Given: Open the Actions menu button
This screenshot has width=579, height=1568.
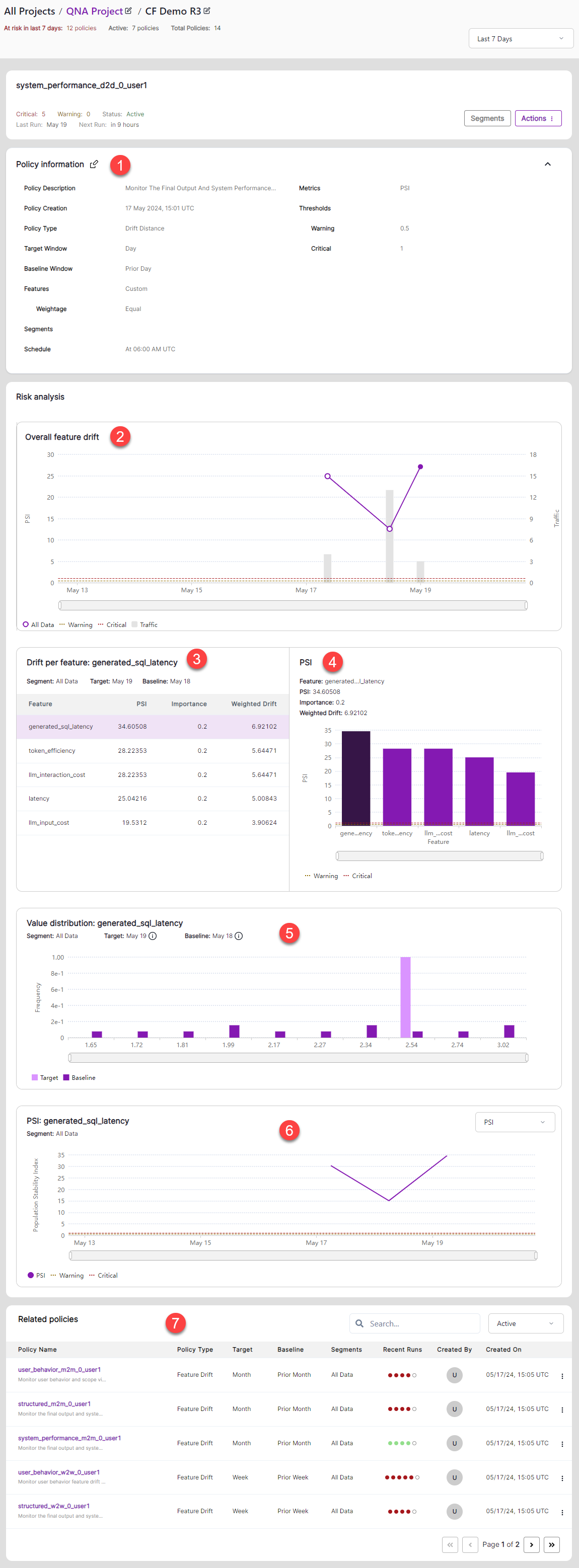Looking at the screenshot, I should (538, 119).
